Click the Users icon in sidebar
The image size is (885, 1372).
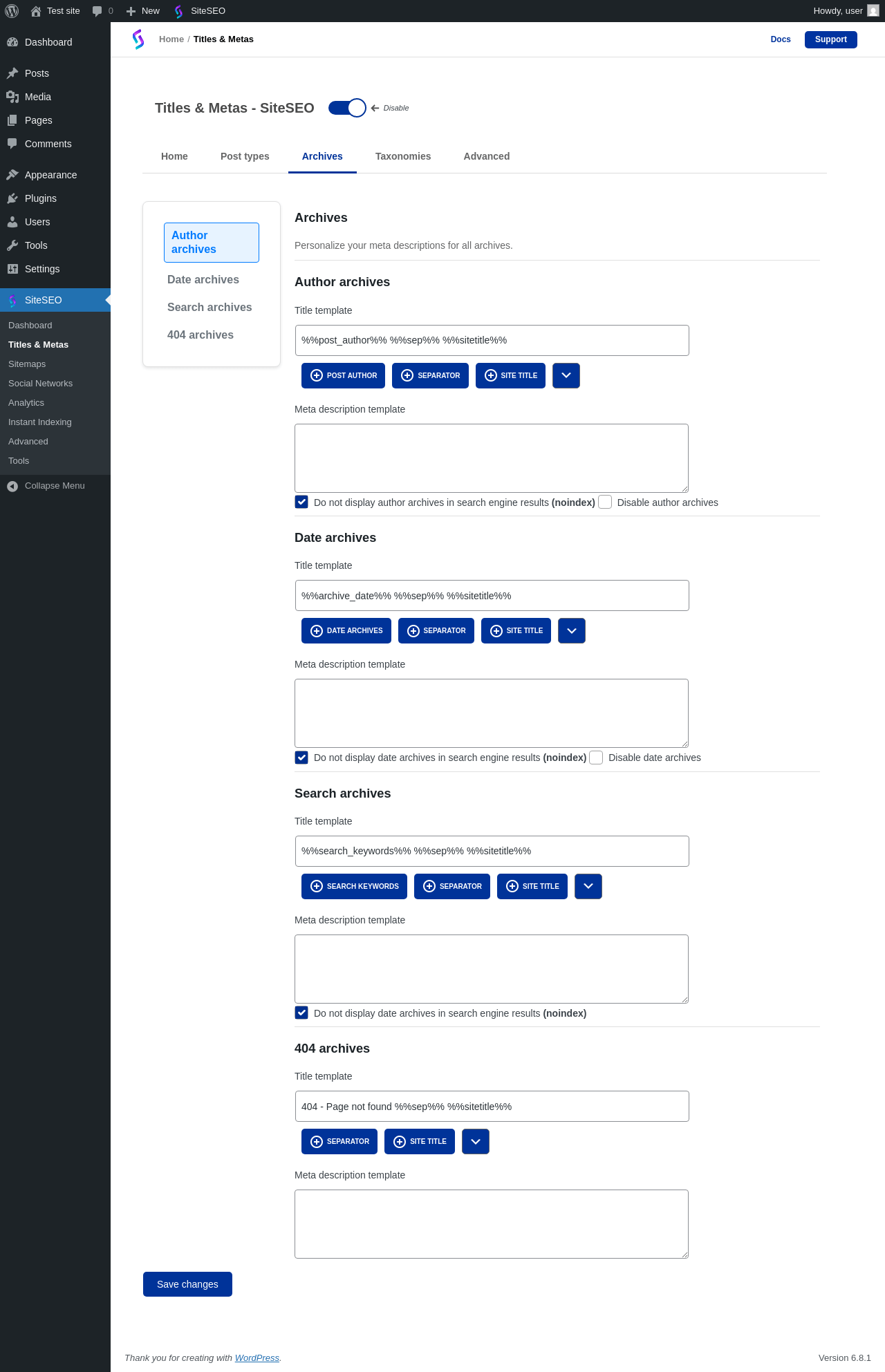[x=12, y=222]
